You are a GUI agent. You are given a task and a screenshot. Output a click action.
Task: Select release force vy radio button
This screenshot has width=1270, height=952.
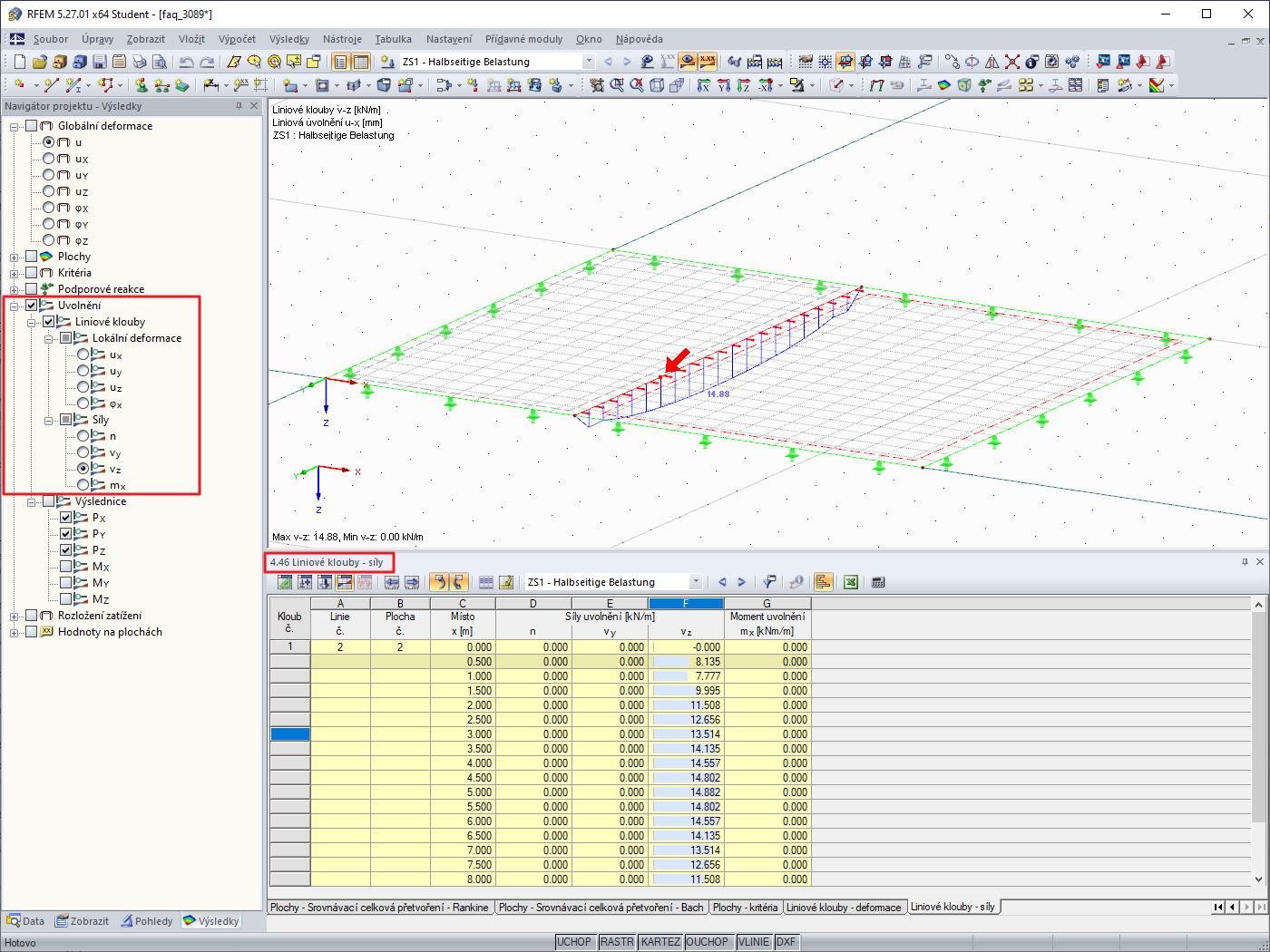coord(83,452)
